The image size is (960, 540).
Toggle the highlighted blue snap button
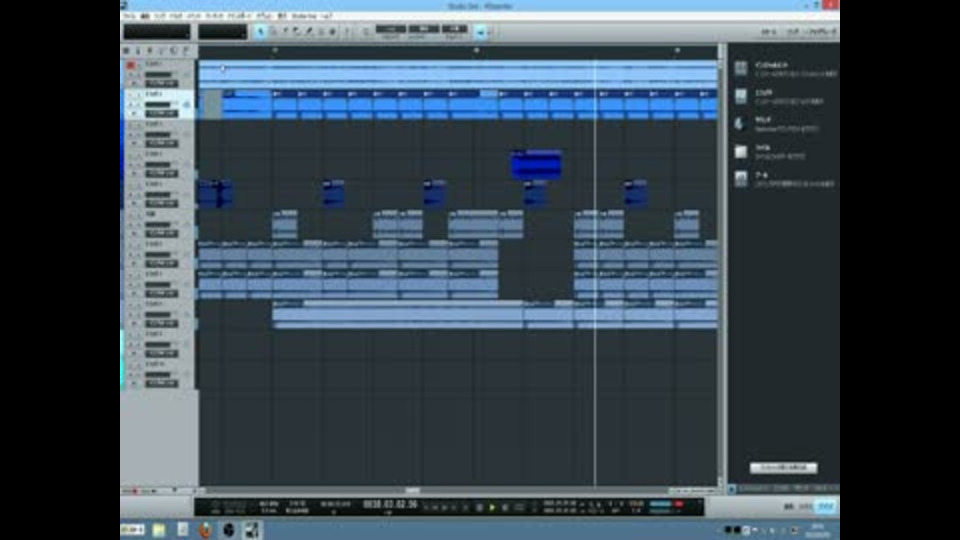click(480, 32)
